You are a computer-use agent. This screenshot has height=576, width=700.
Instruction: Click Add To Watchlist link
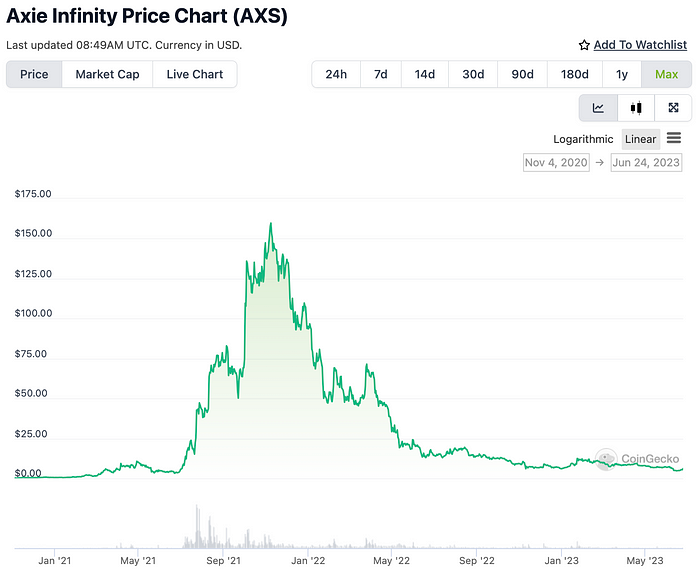640,45
